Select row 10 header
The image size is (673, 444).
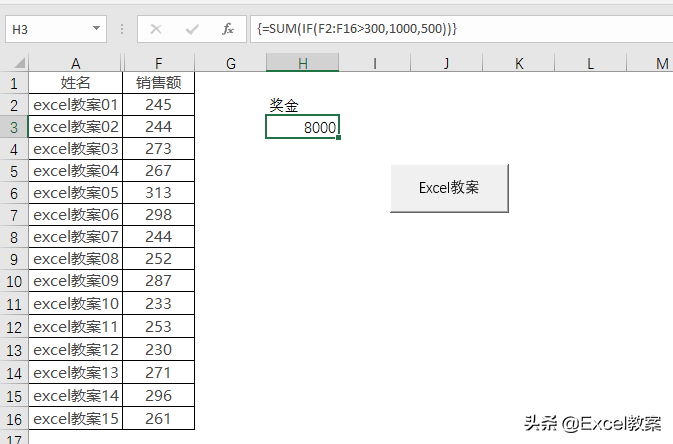[x=14, y=281]
